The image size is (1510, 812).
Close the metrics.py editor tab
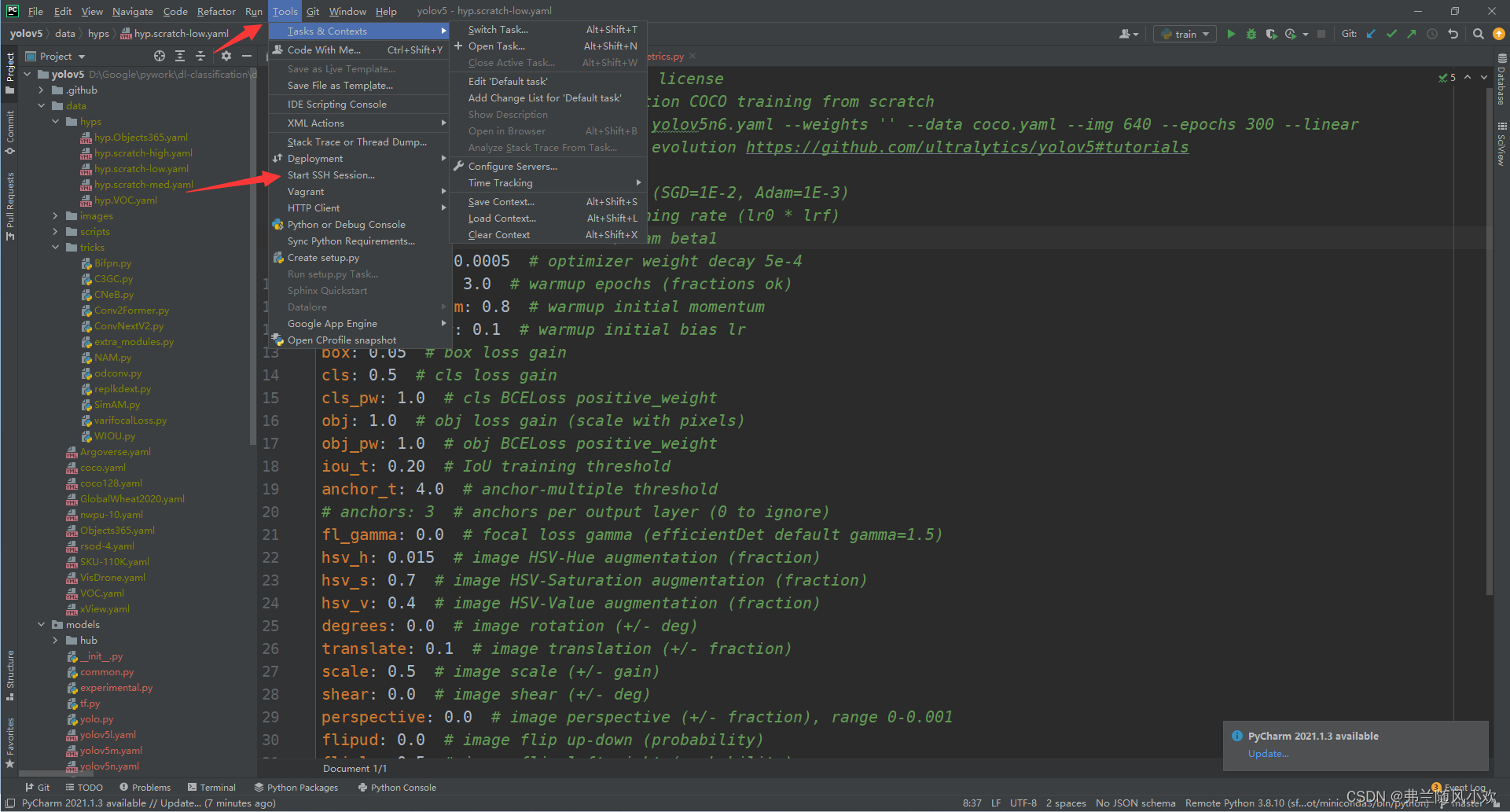point(692,57)
